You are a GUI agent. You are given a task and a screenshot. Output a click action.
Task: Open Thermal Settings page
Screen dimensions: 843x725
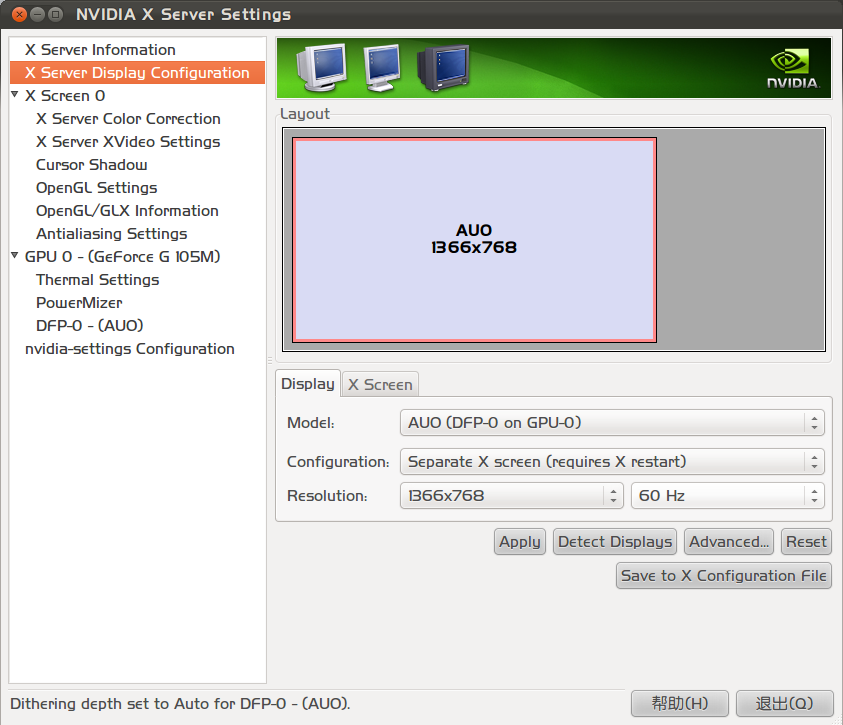pyautogui.click(x=97, y=280)
